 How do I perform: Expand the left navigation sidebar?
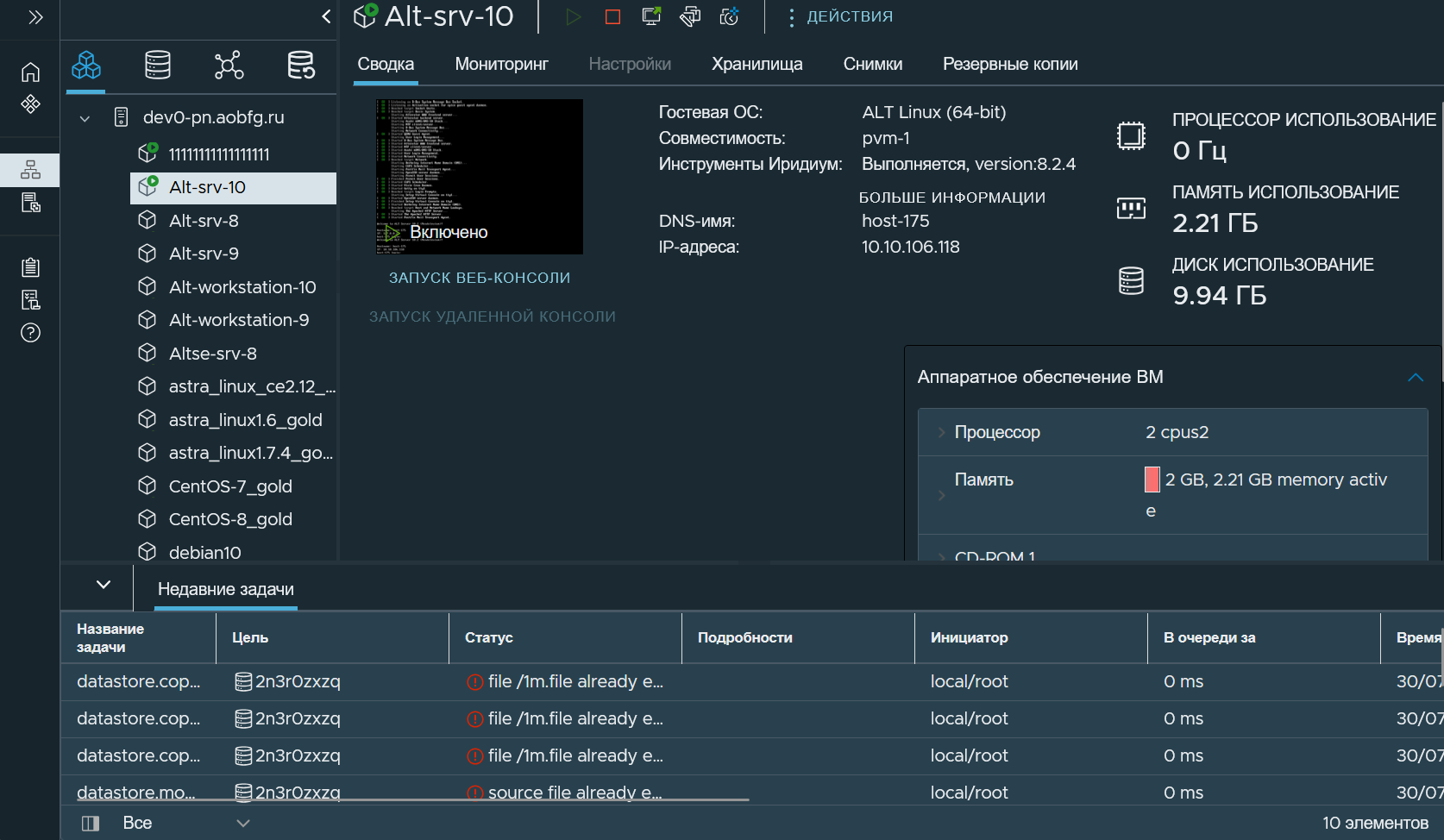click(x=35, y=17)
